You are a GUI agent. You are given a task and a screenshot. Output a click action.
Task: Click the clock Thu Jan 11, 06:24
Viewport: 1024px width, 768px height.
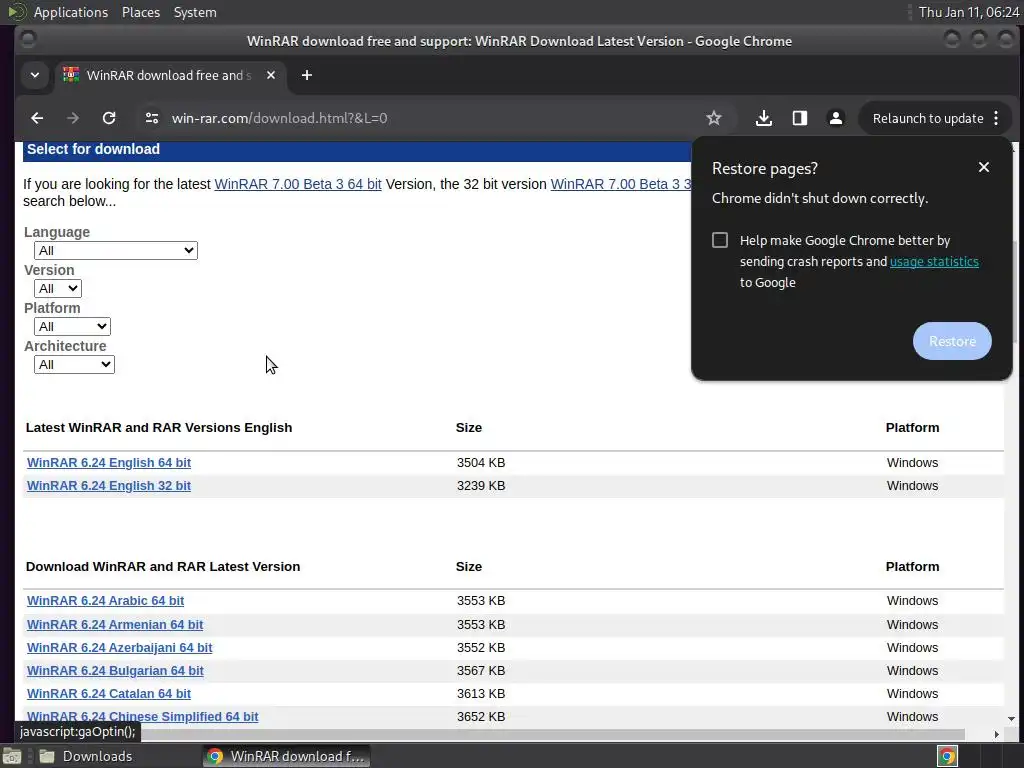click(968, 12)
